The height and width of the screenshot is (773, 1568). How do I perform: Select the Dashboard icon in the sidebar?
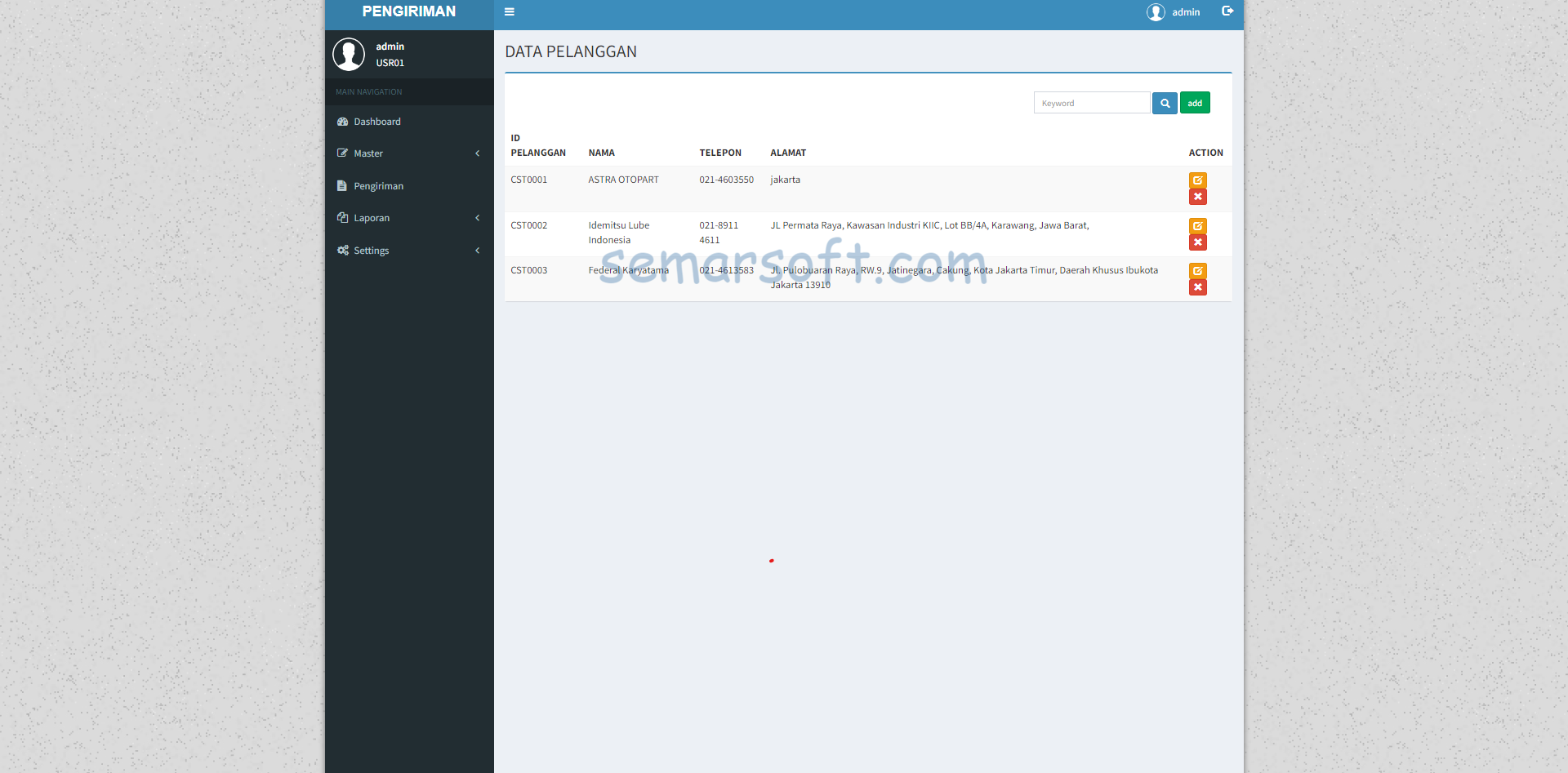click(343, 121)
